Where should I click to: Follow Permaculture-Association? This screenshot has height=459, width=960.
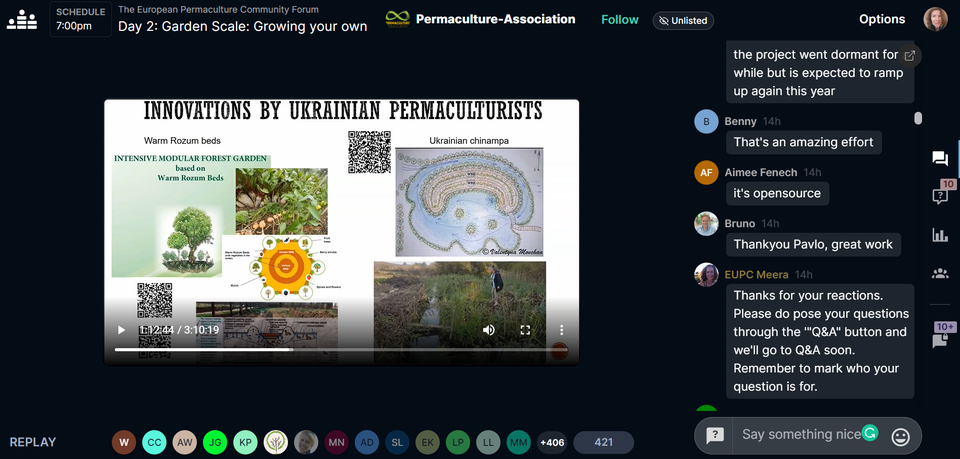click(x=620, y=19)
